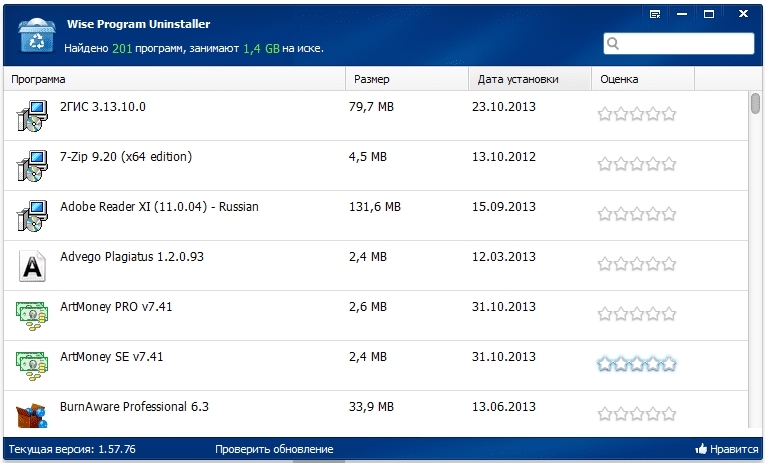The image size is (765, 463).
Task: Click Текущая версия: 1.57.76 status text
Action: (72, 449)
